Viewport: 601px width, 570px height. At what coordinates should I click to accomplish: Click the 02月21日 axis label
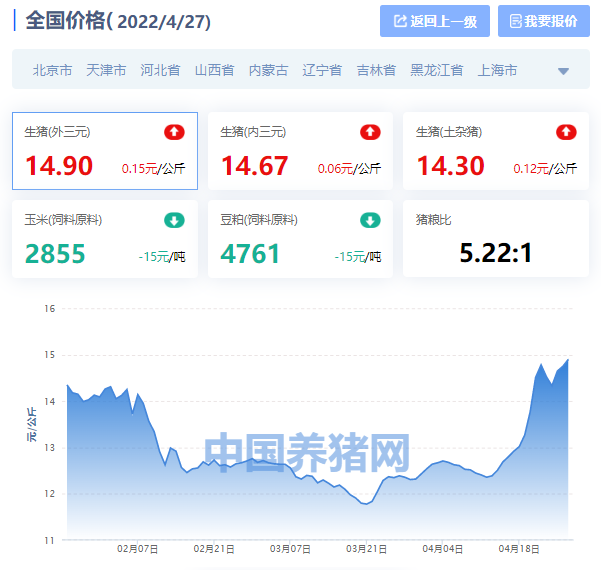point(214,549)
